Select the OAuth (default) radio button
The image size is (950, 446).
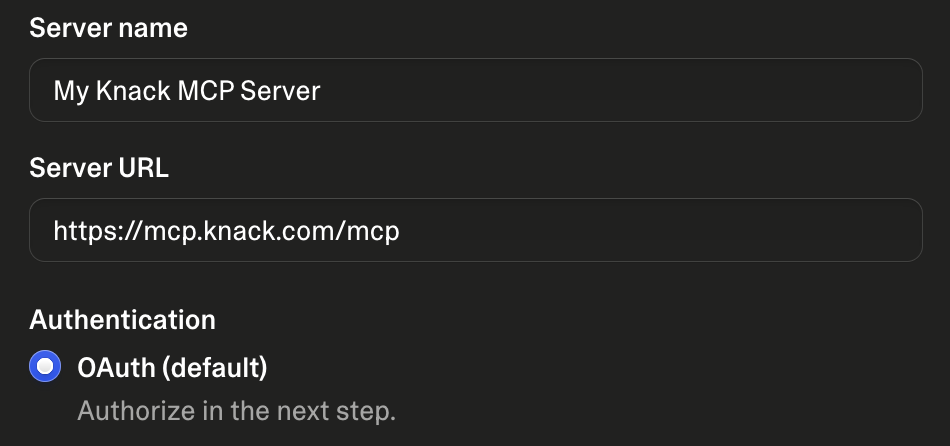[45, 366]
